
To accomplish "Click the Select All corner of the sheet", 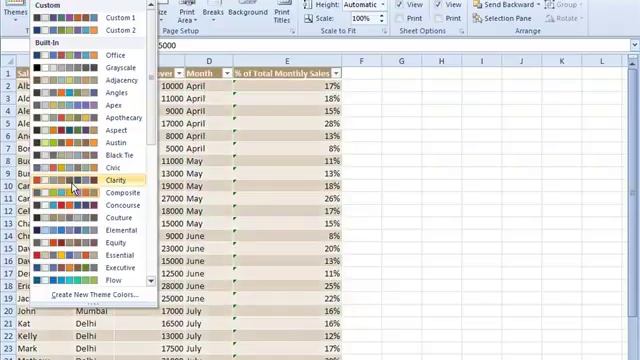I will pyautogui.click(x=8, y=61).
